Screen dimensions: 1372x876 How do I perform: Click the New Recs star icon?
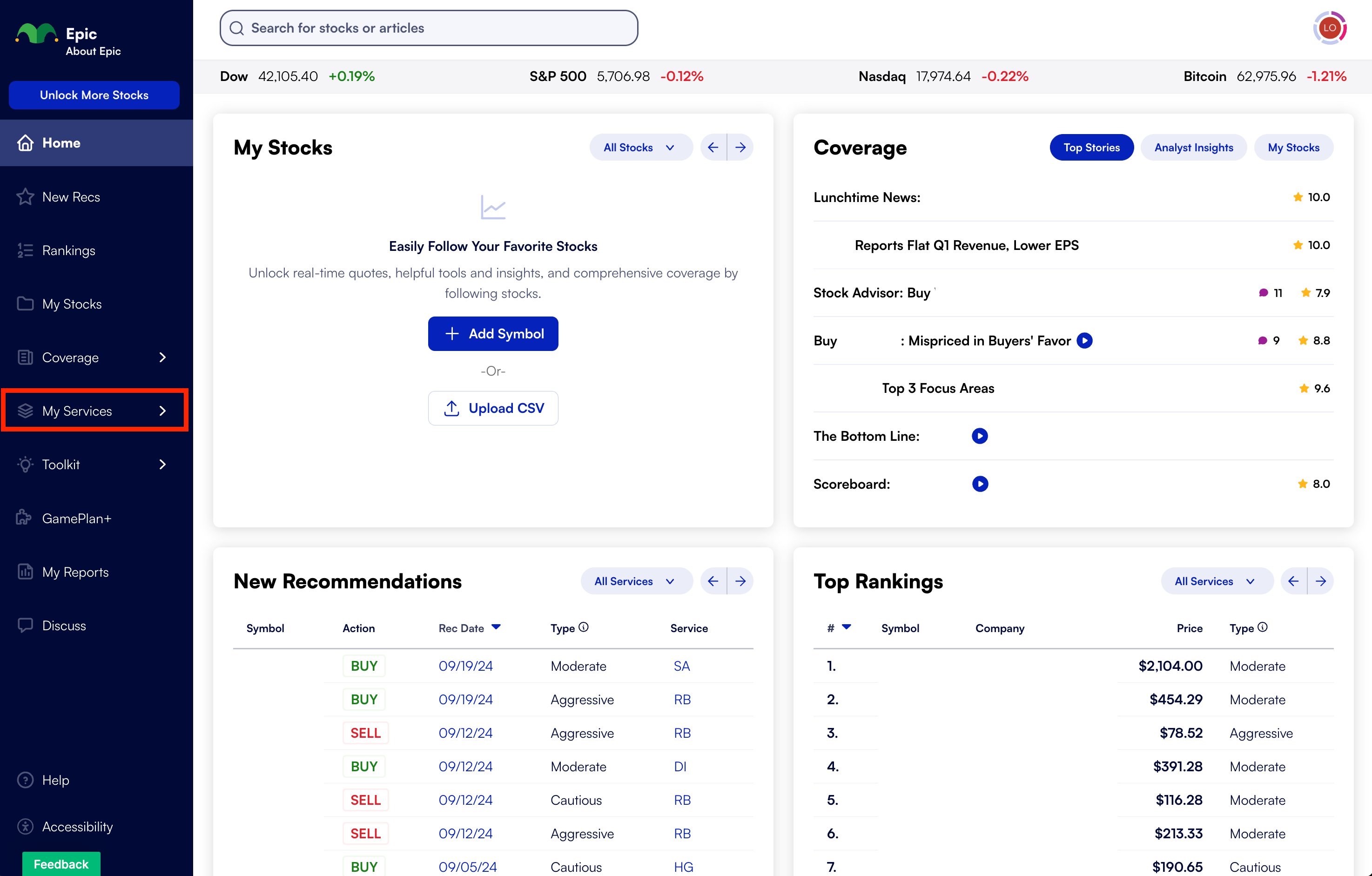[26, 196]
